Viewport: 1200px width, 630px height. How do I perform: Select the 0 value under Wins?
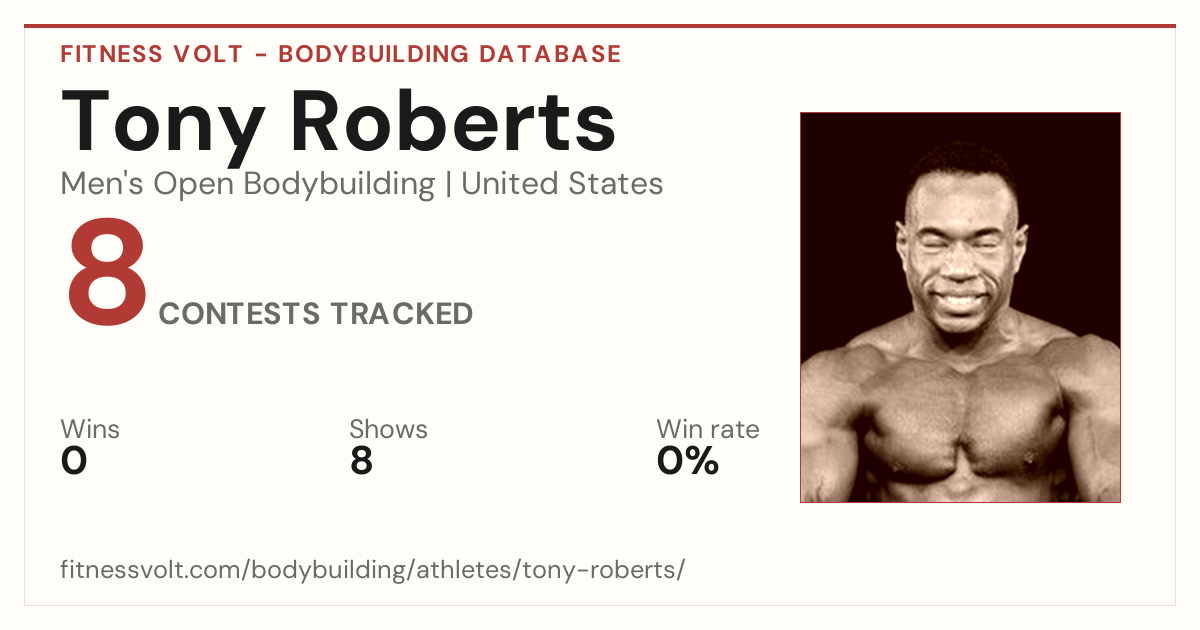pos(74,461)
